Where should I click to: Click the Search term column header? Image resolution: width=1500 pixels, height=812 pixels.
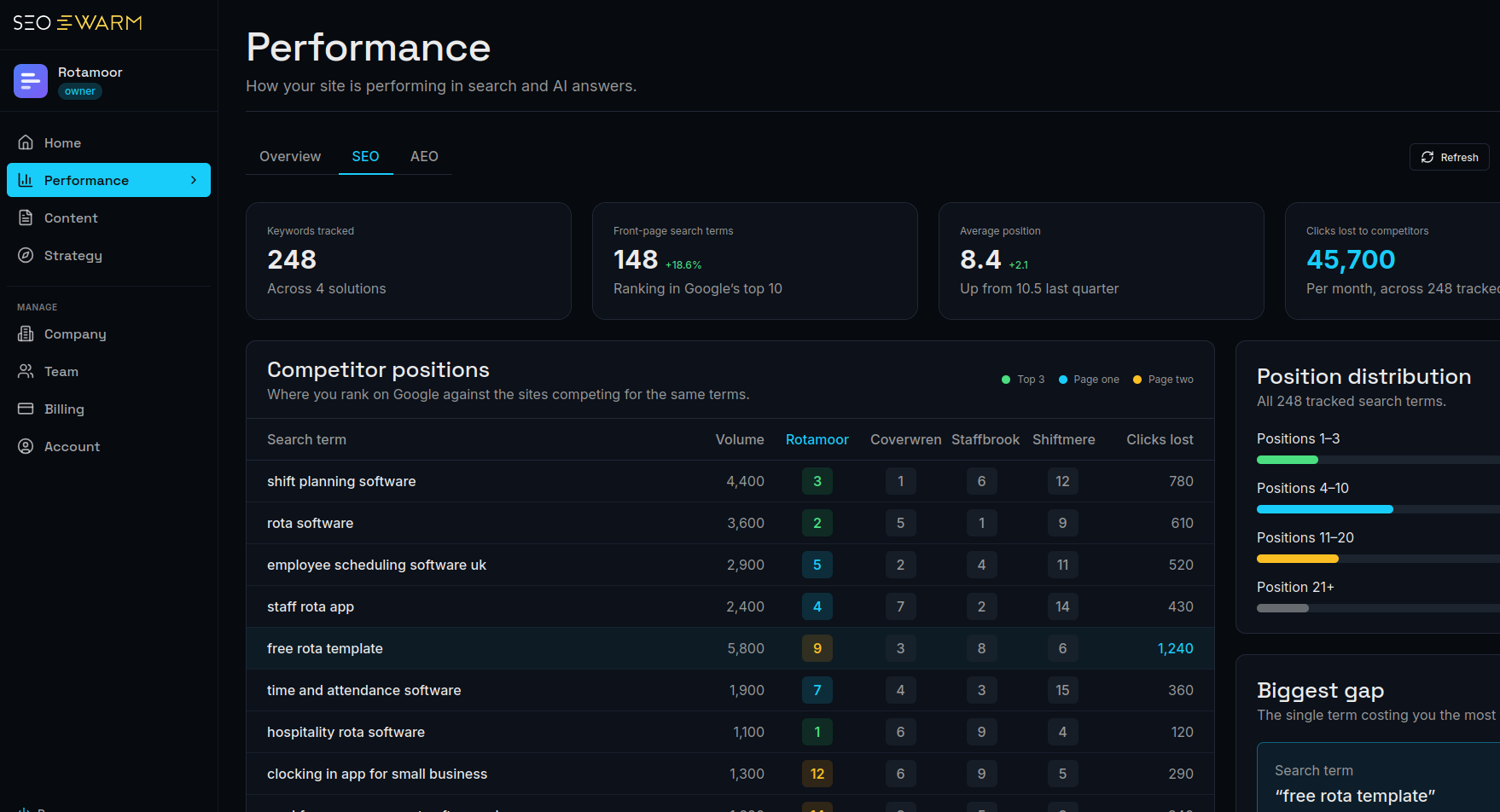tap(306, 439)
